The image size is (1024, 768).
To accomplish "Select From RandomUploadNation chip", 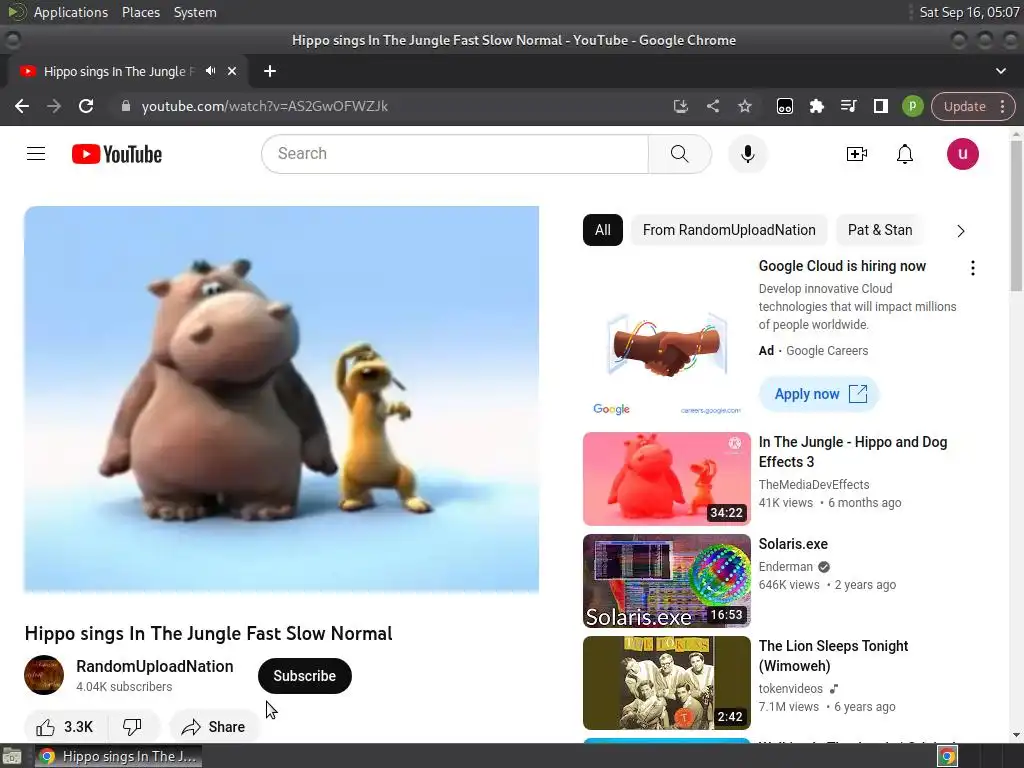I will click(729, 230).
